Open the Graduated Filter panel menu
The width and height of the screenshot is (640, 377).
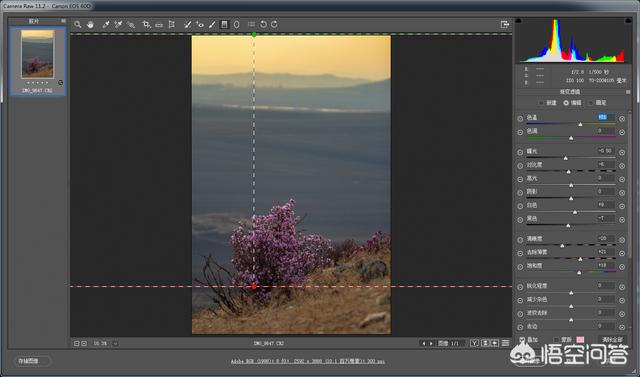628,92
